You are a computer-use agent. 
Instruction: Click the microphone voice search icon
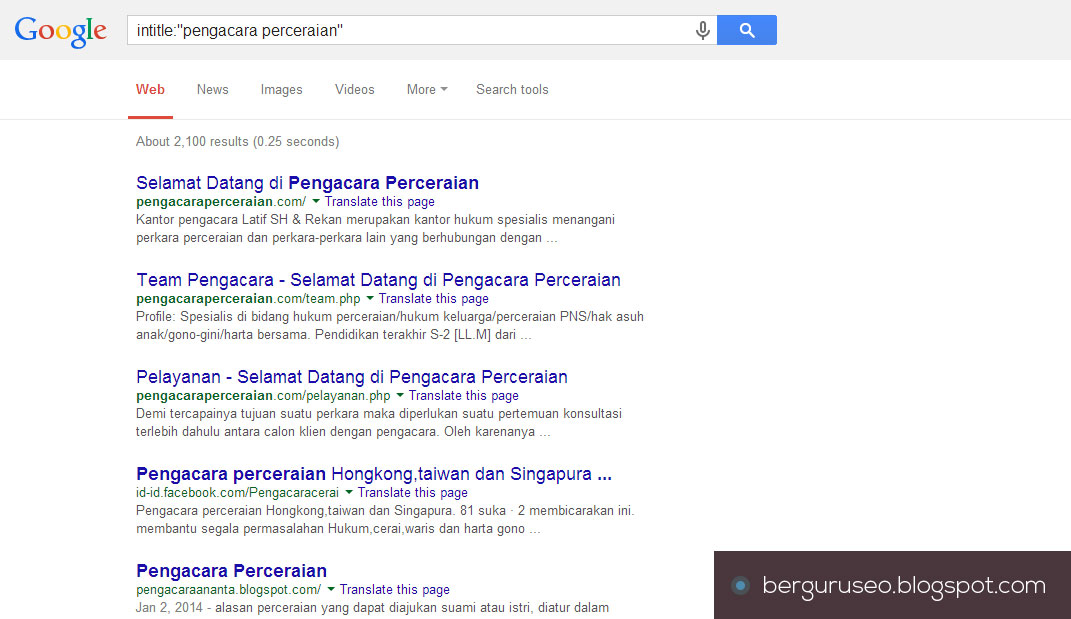pos(702,31)
